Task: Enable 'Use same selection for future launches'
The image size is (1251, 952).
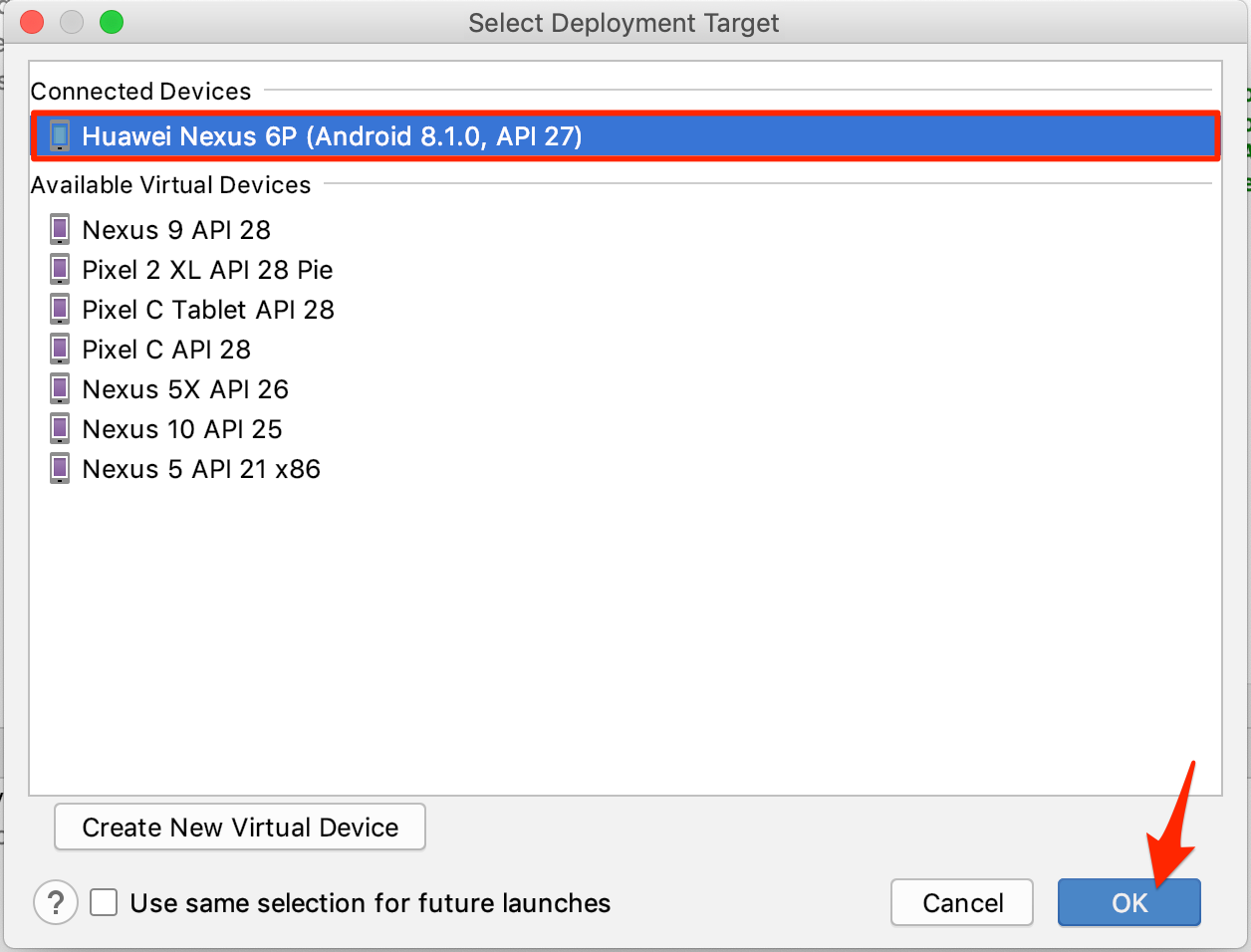Action: click(104, 903)
